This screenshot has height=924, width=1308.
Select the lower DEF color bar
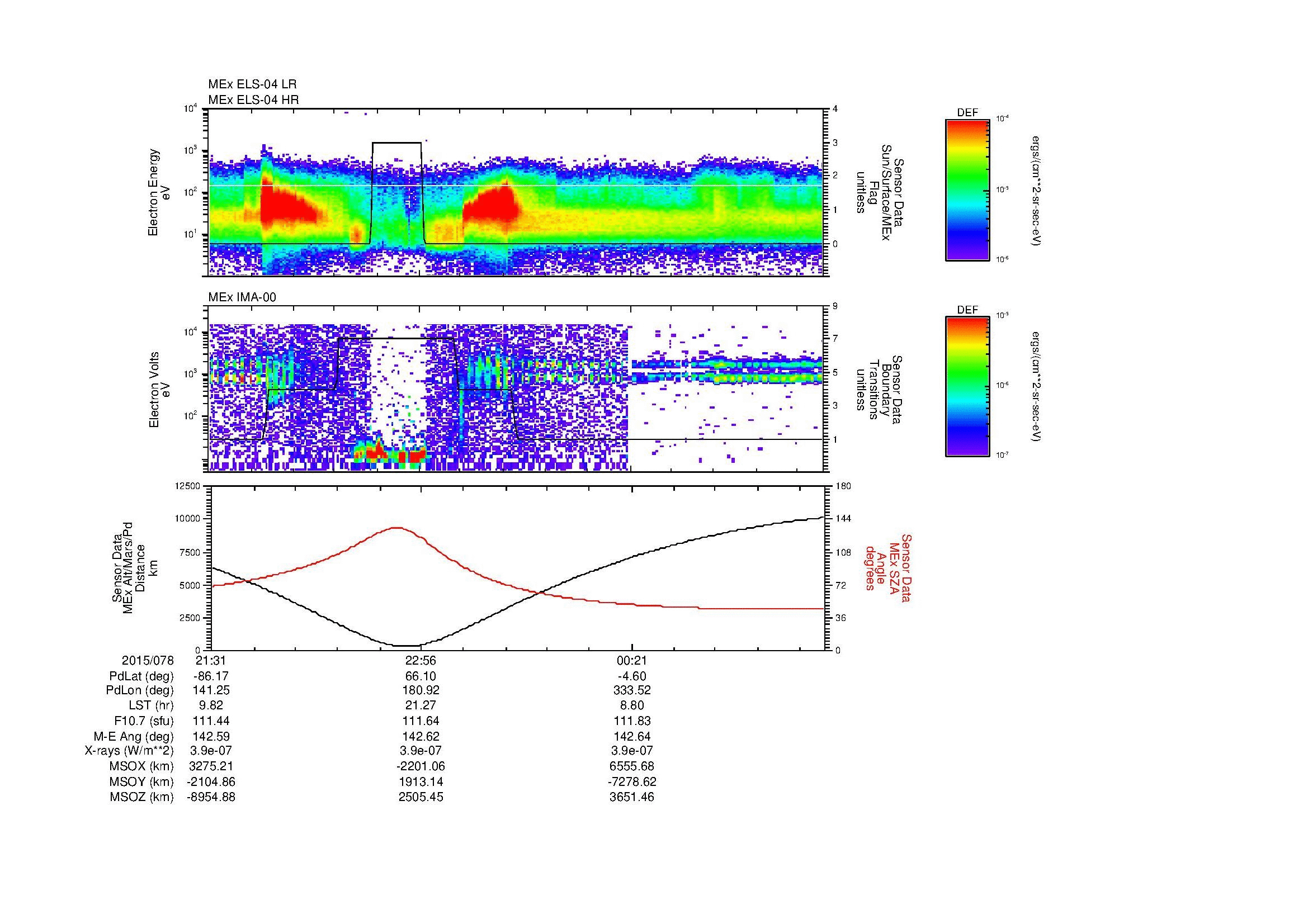coord(967,387)
